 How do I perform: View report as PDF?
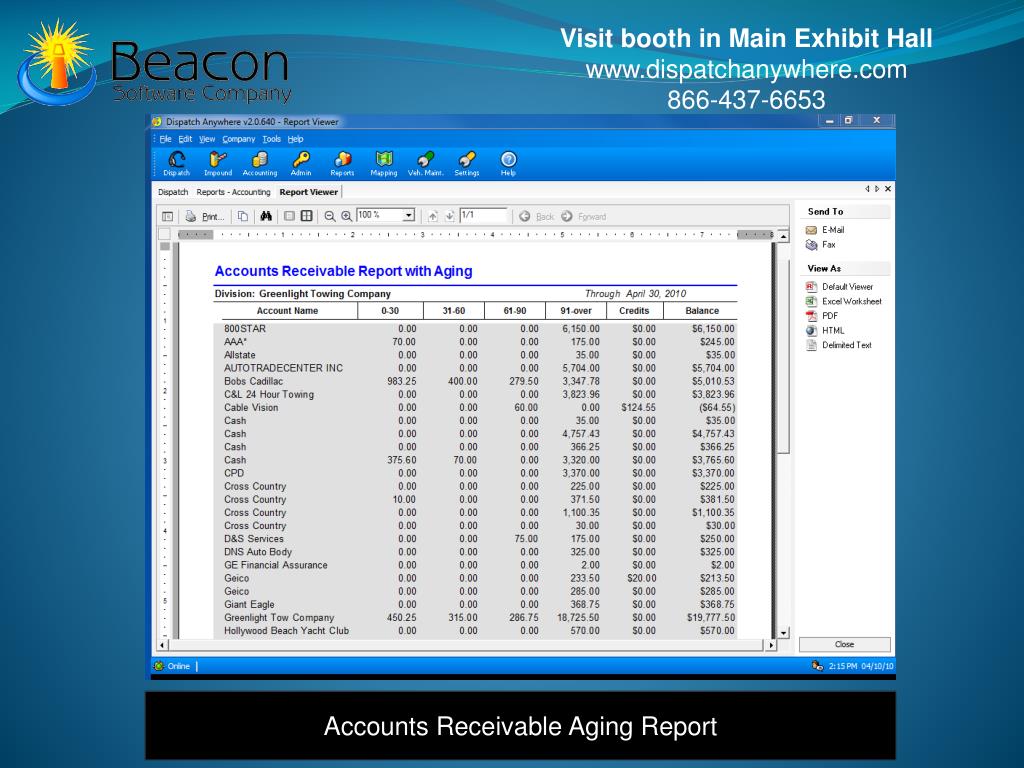click(x=822, y=316)
